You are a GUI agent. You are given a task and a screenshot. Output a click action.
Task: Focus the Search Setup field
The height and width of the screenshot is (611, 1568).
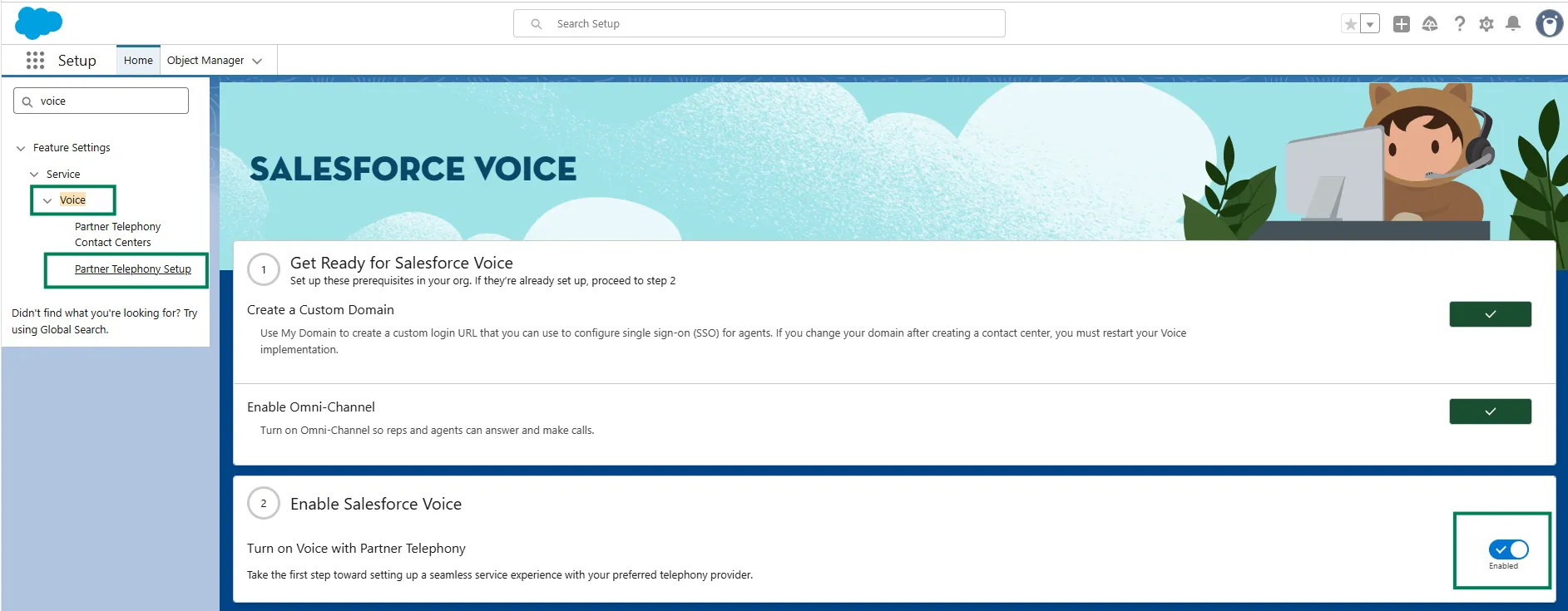pyautogui.click(x=759, y=23)
